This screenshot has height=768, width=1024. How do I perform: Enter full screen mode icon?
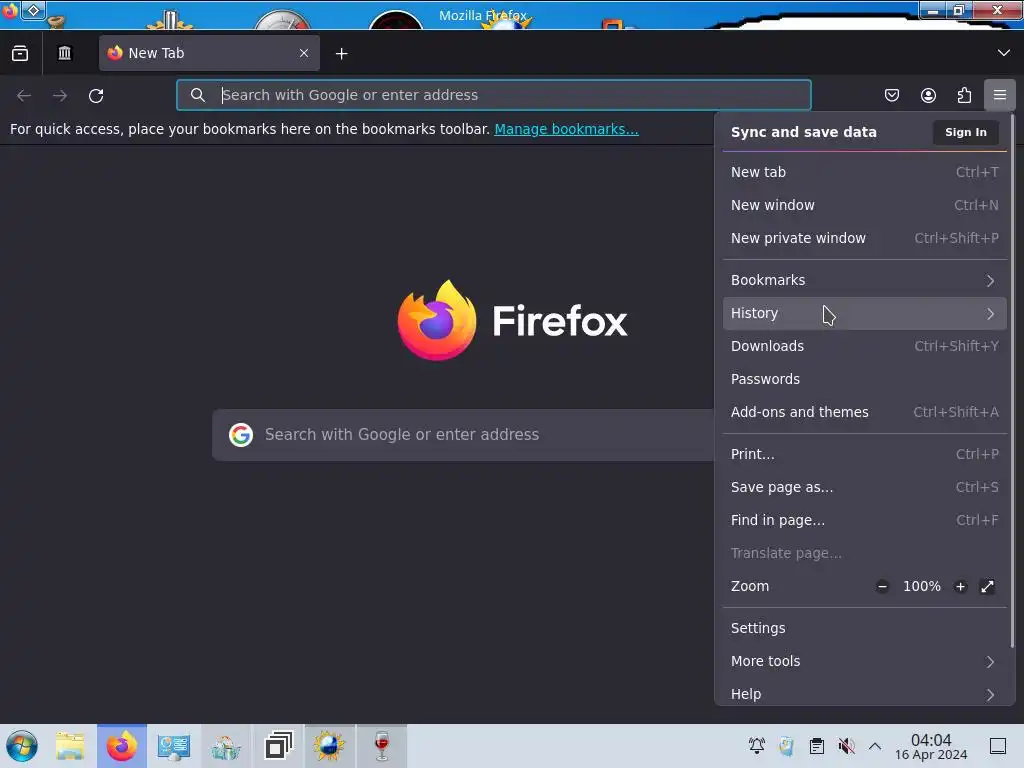[x=987, y=586]
